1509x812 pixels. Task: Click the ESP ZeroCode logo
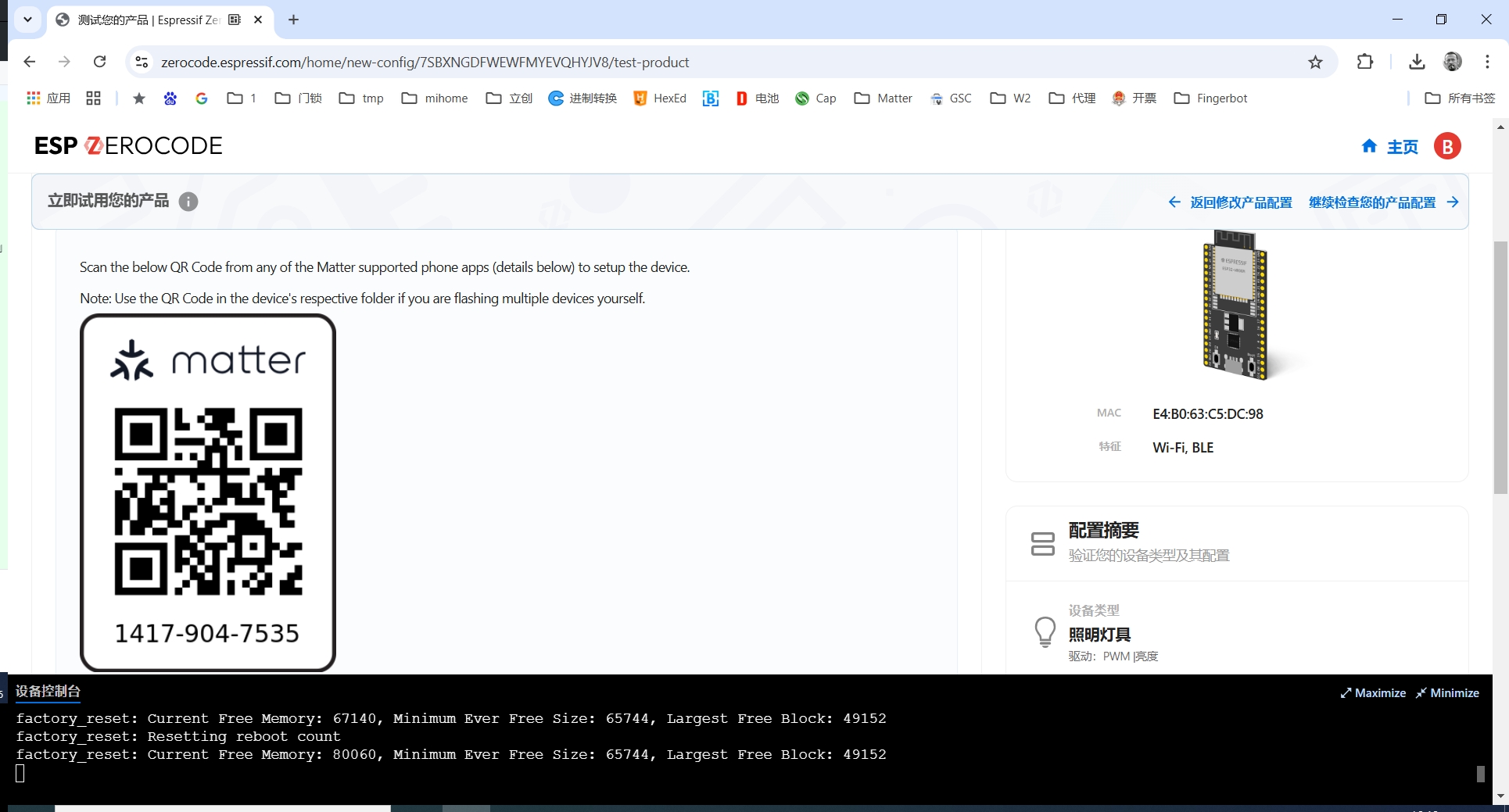[128, 146]
